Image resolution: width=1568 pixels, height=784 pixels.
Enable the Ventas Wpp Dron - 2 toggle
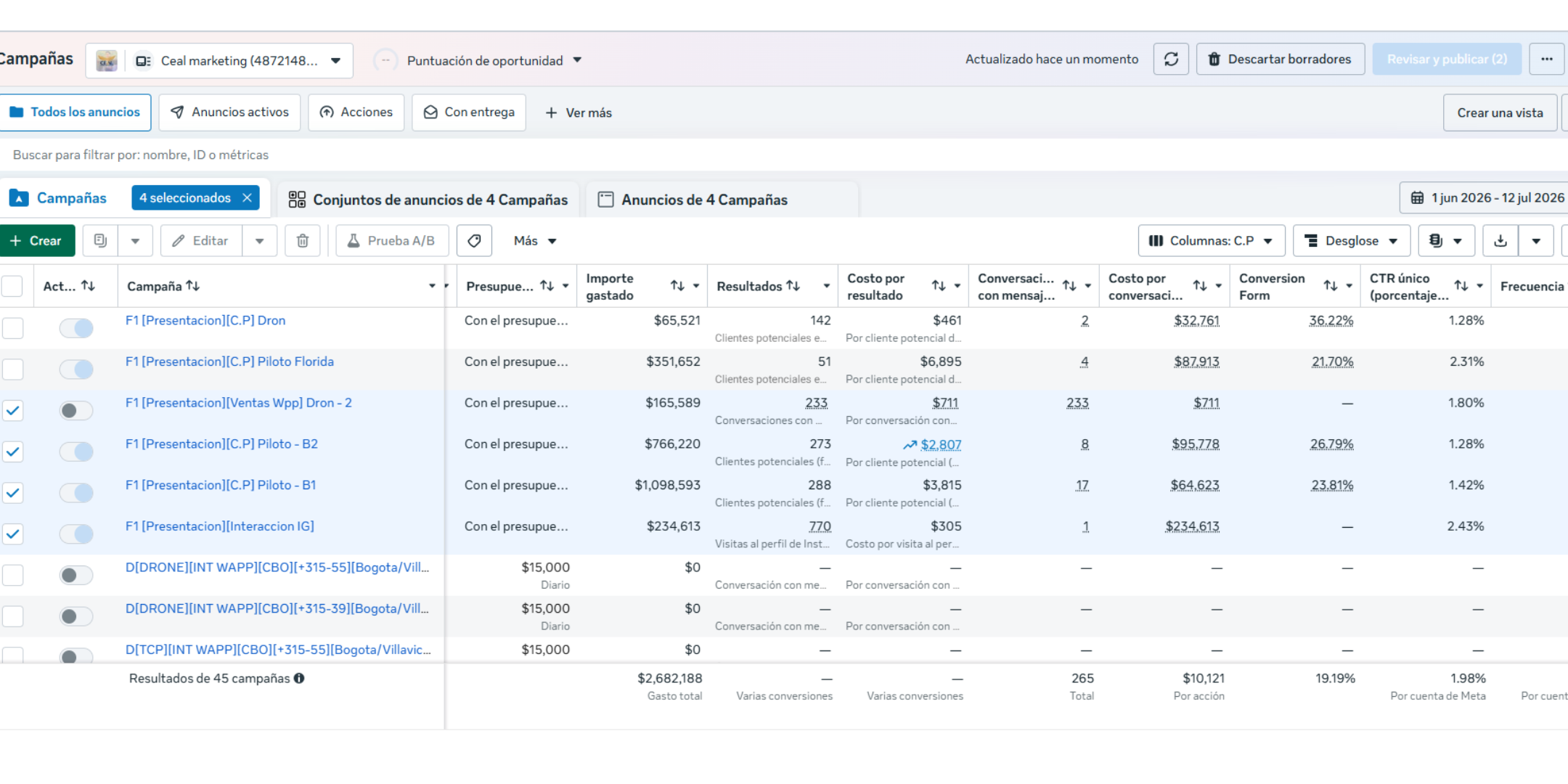click(x=76, y=411)
